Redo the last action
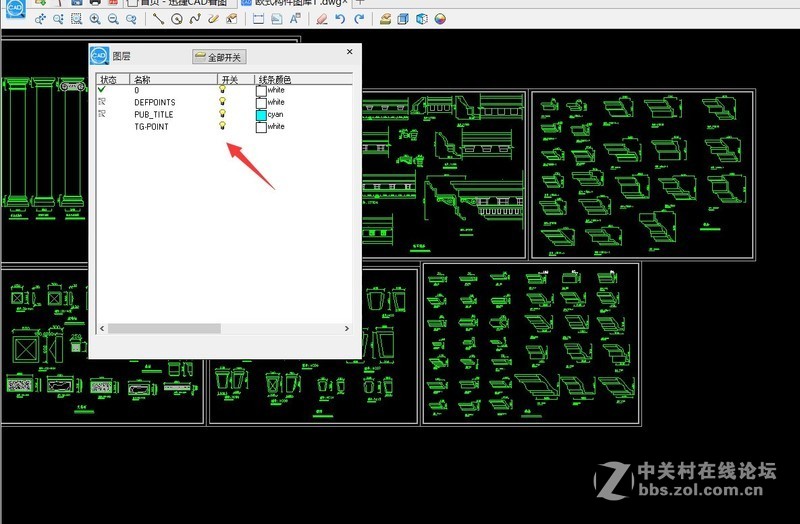800x524 pixels. tap(359, 19)
